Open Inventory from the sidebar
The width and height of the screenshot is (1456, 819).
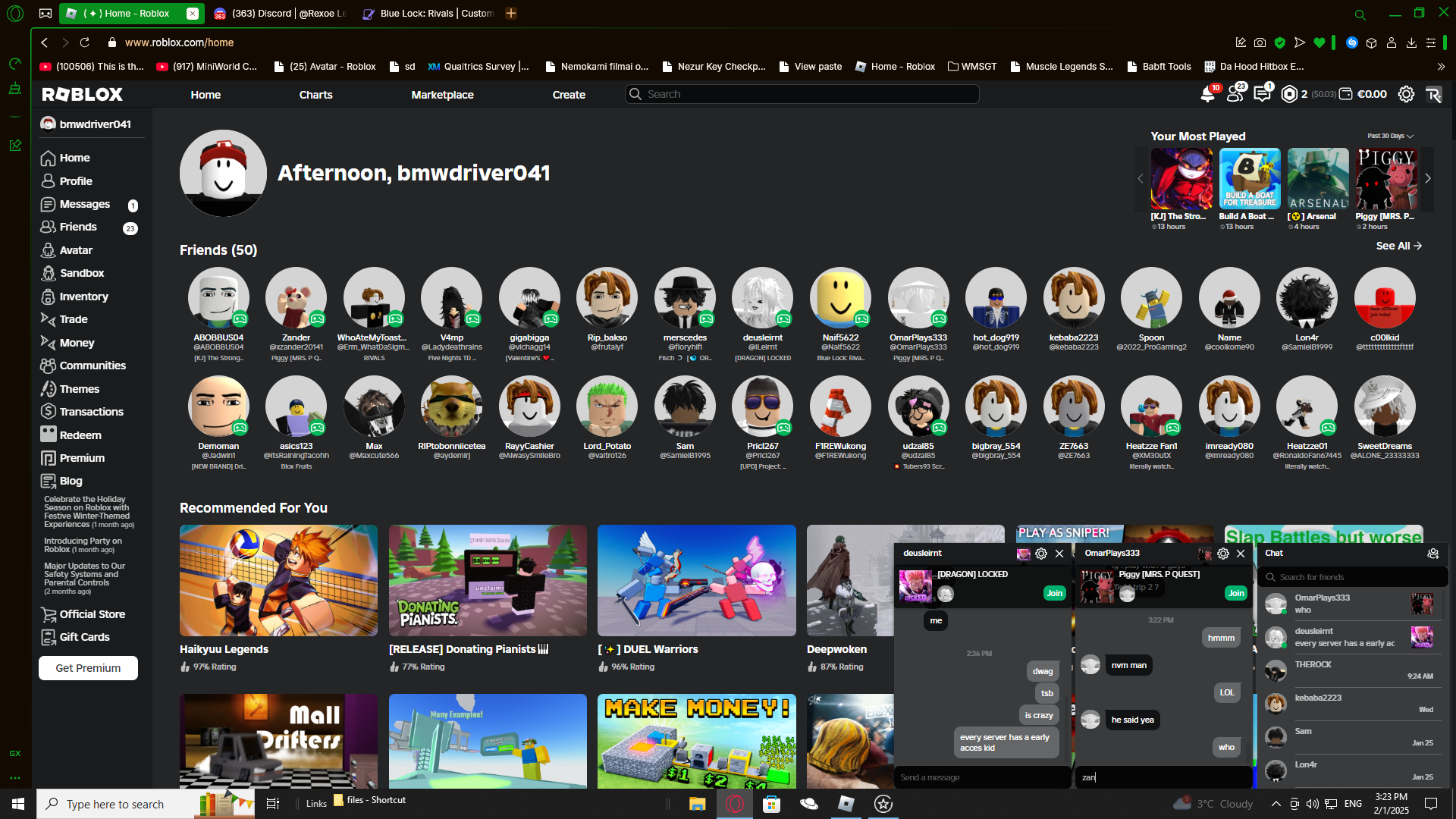(83, 297)
